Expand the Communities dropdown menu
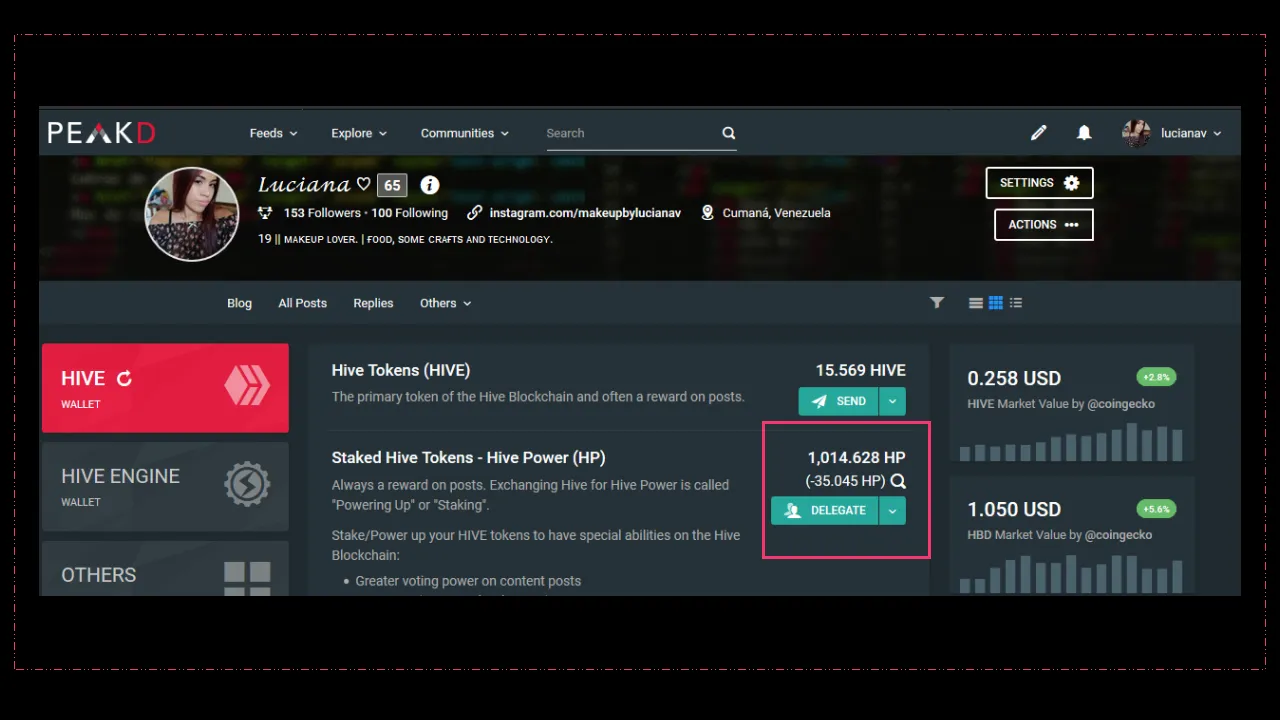The height and width of the screenshot is (720, 1280). tap(464, 133)
